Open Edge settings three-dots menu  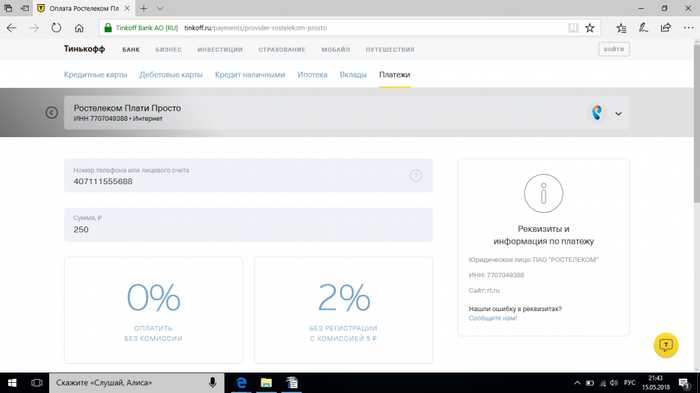688,28
